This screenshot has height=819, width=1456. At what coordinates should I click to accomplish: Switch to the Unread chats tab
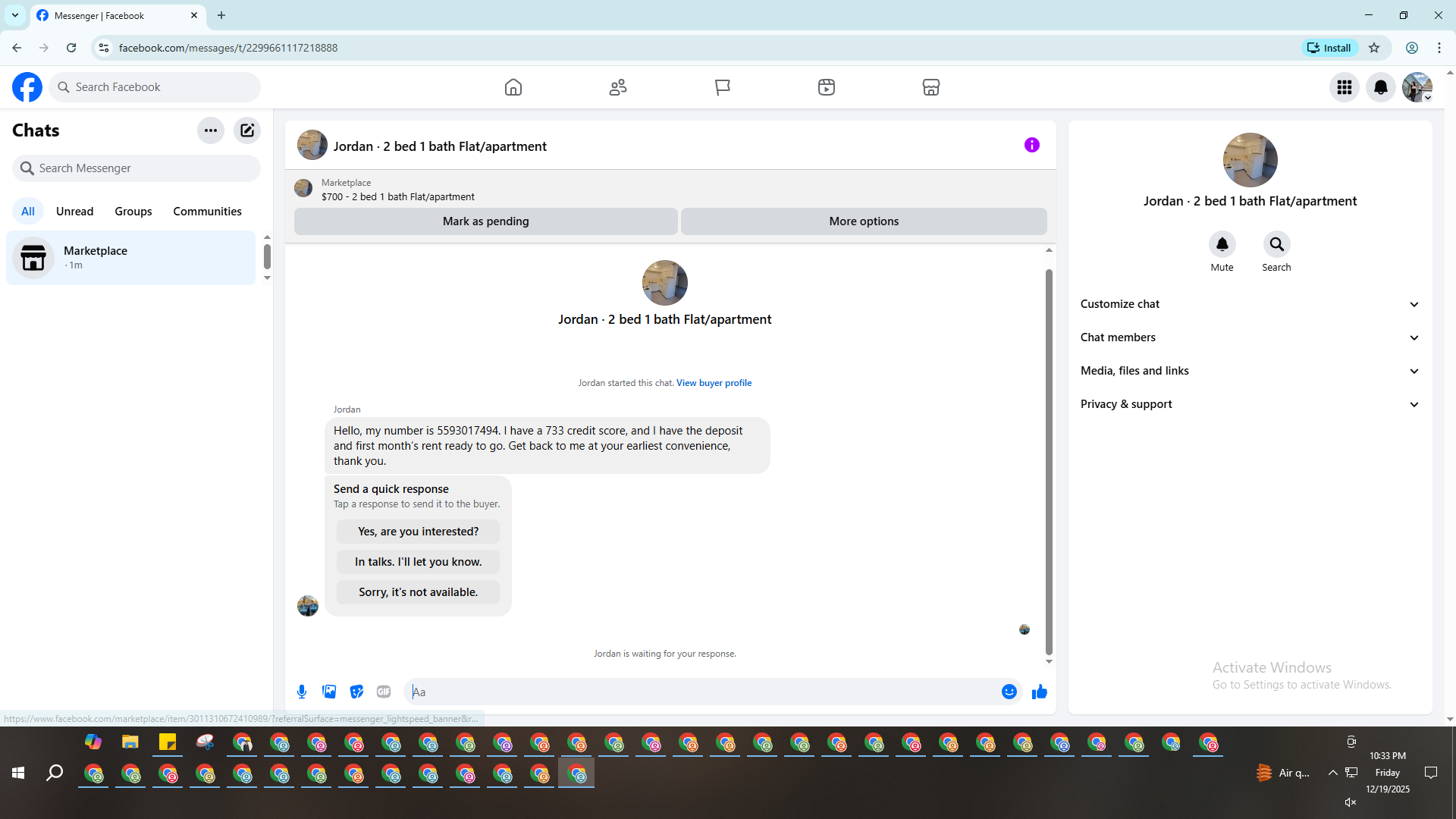pyautogui.click(x=74, y=212)
